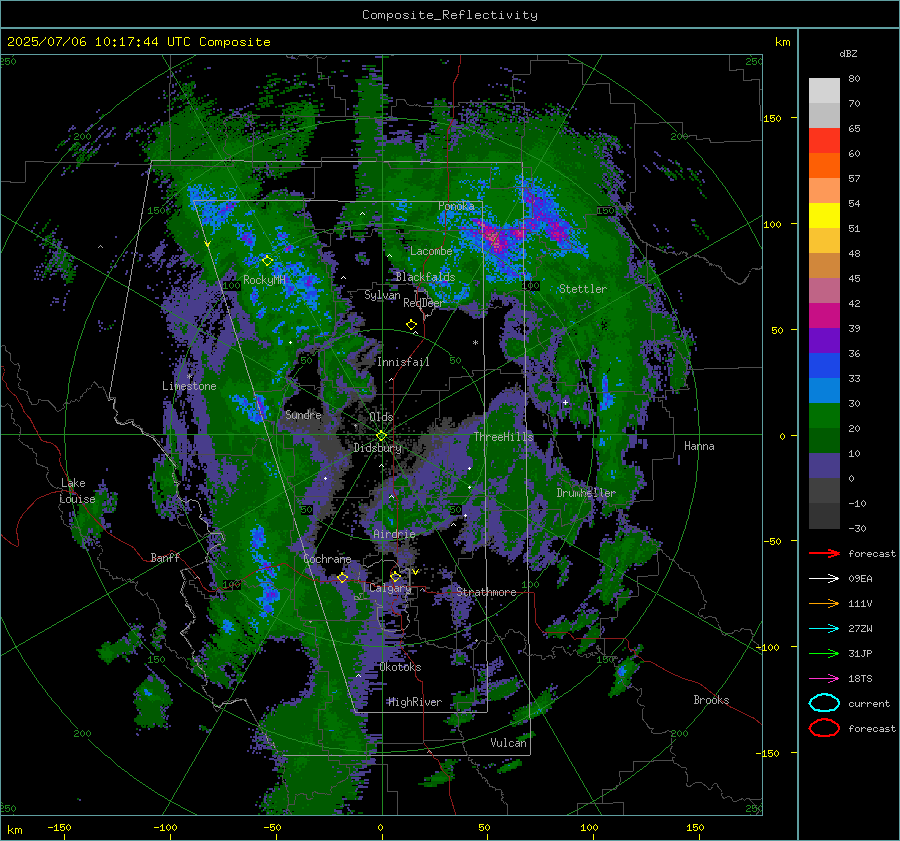Click the Cochrane town label
Viewport: 900px width, 841px height.
pos(327,559)
